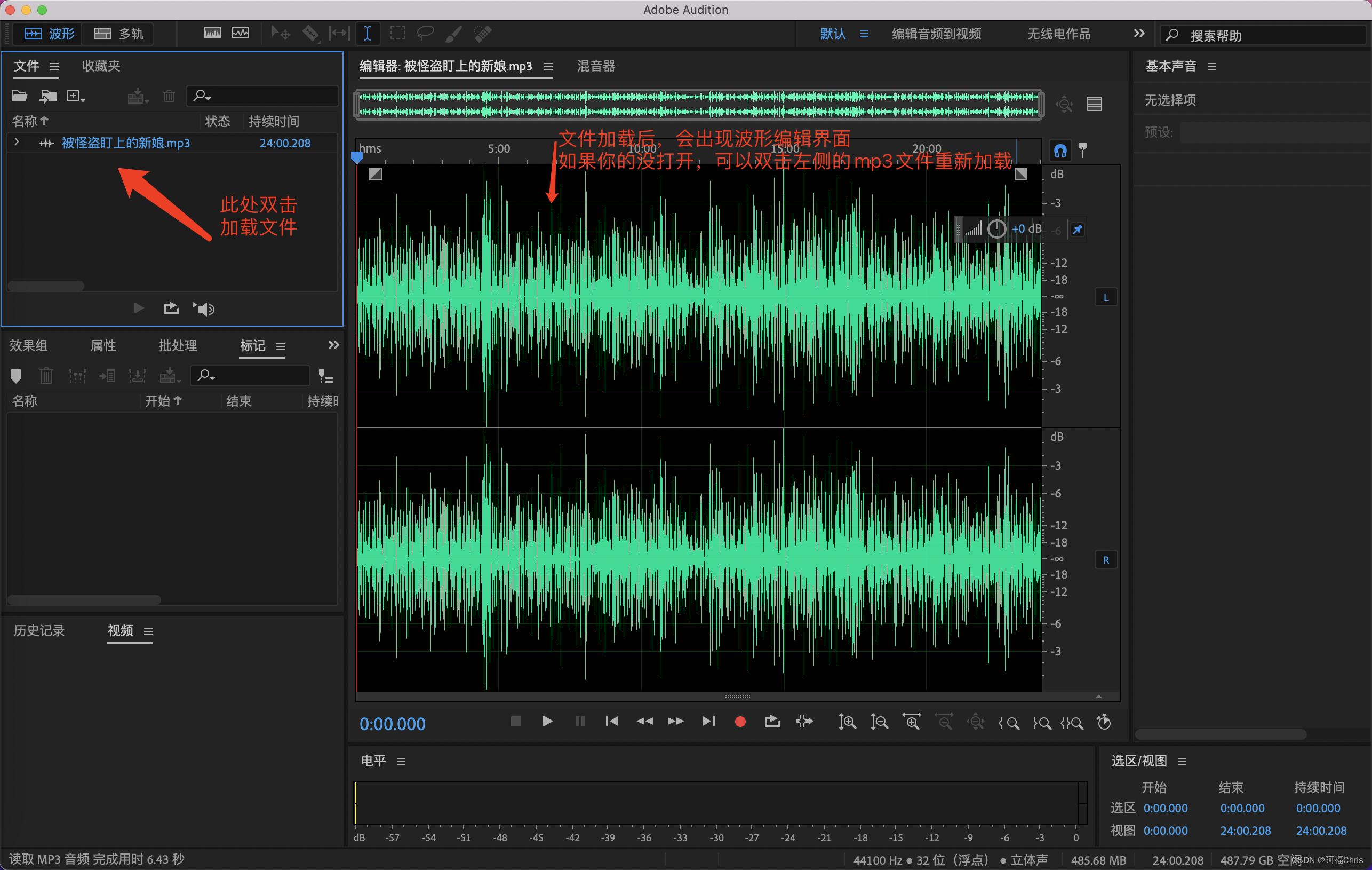Open the New File dropdown
The height and width of the screenshot is (870, 1372).
tap(76, 96)
